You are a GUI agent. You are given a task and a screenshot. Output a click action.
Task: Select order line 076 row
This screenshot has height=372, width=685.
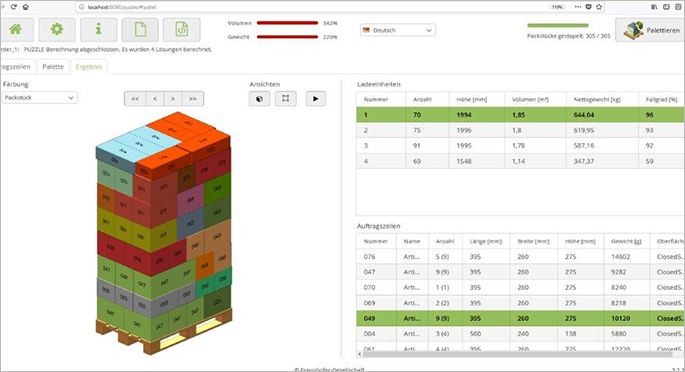coord(520,257)
